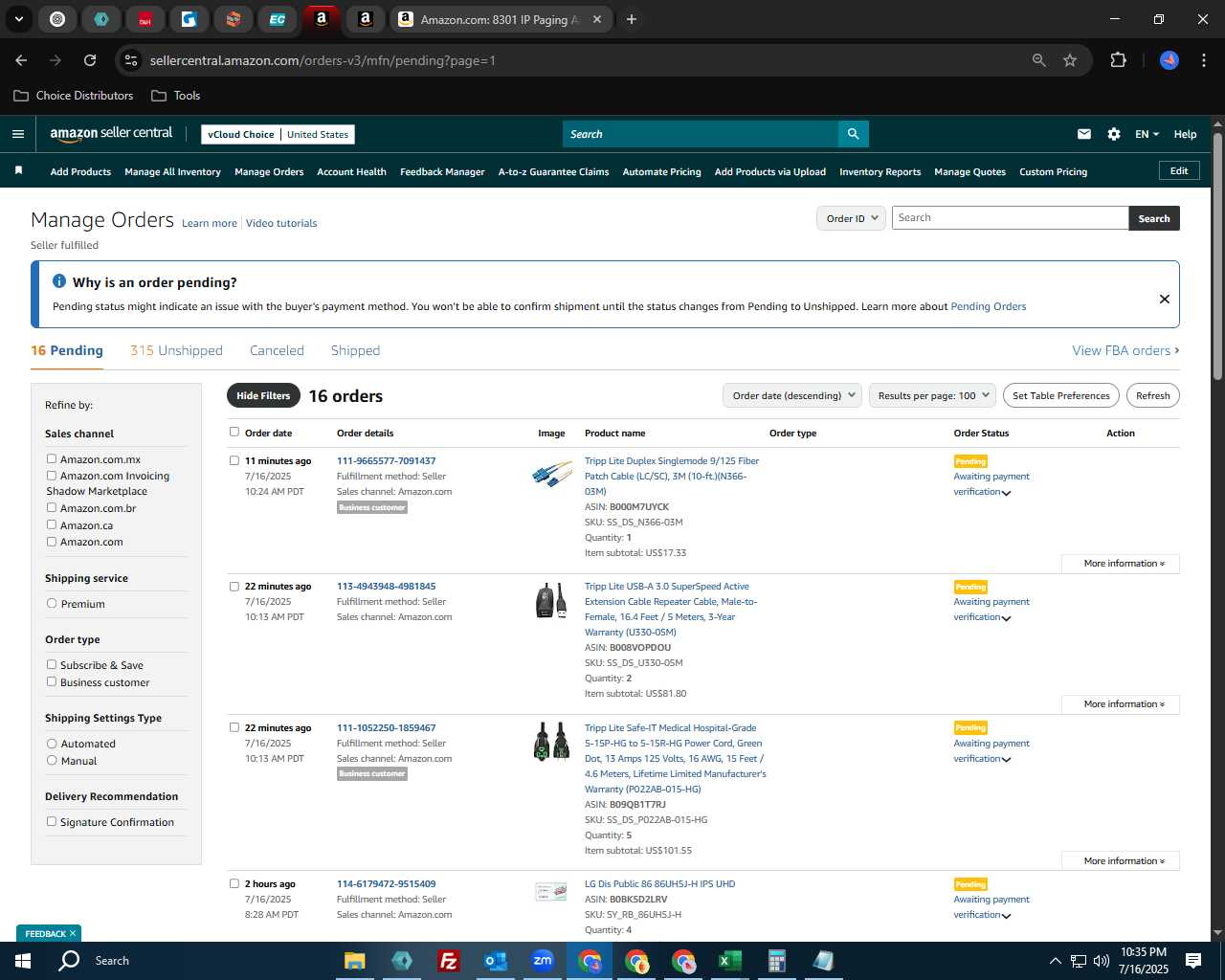
Task: Open Feedback Manager menu item
Action: (442, 172)
